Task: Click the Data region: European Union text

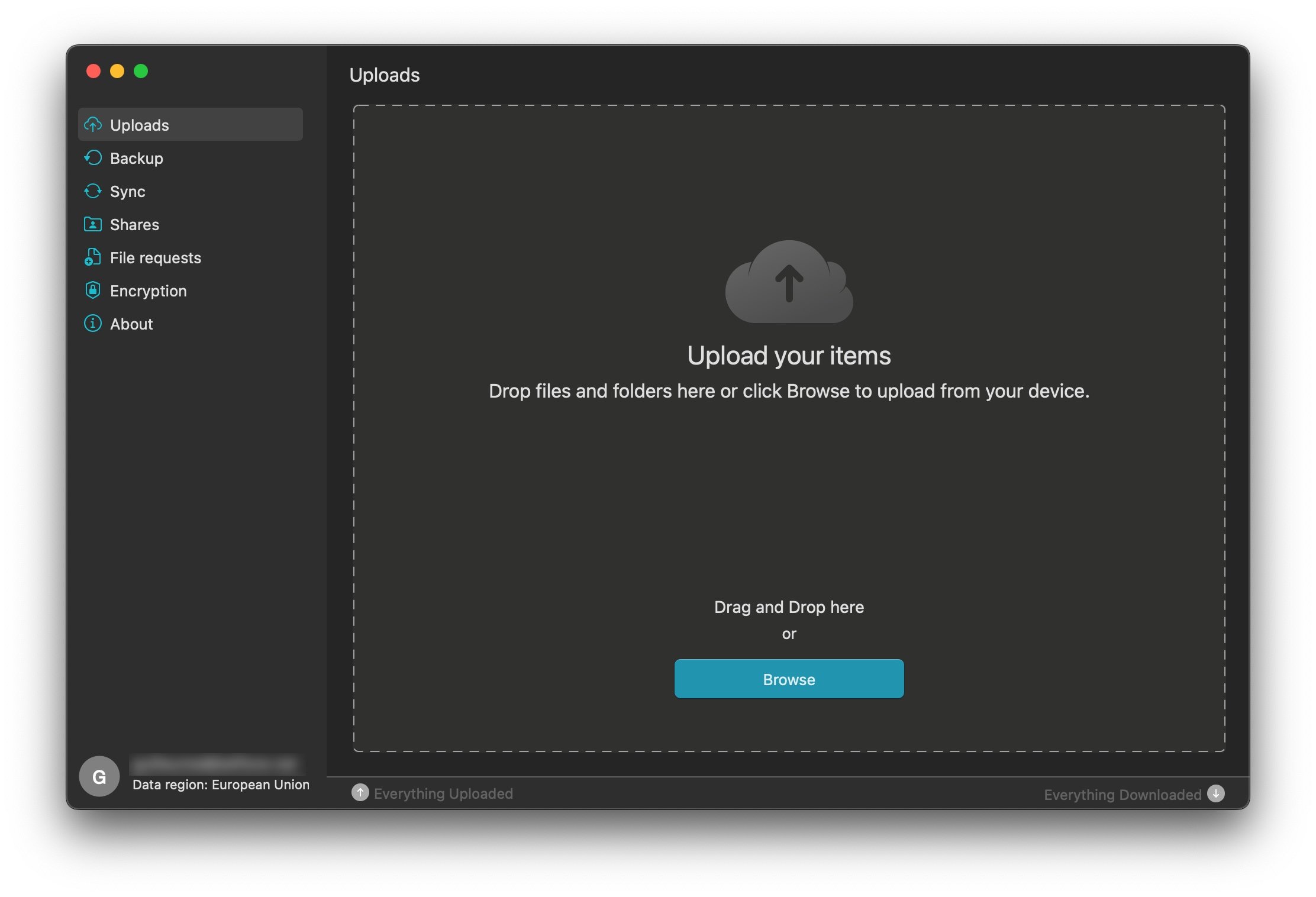Action: (x=221, y=785)
